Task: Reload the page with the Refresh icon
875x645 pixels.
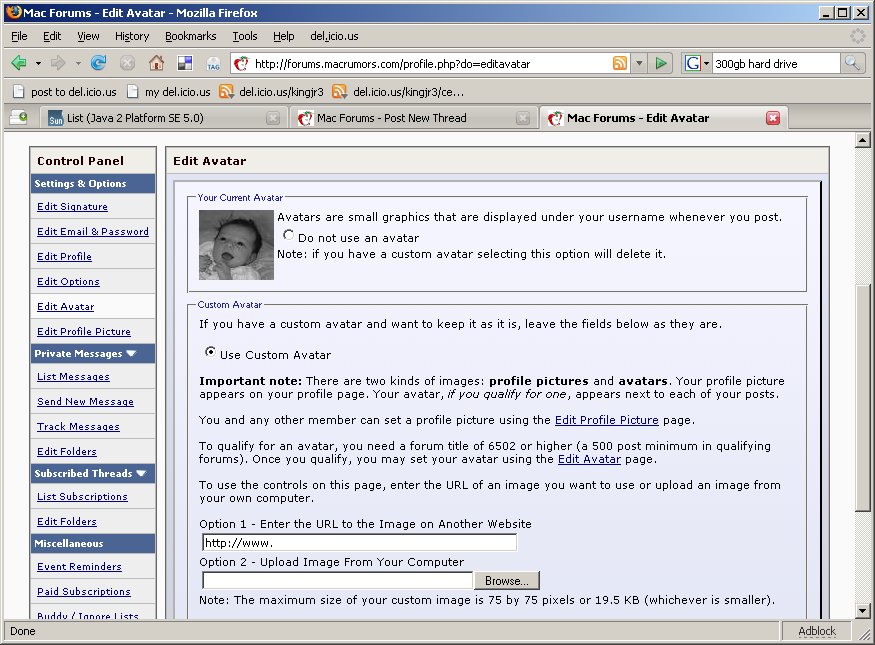Action: click(99, 63)
